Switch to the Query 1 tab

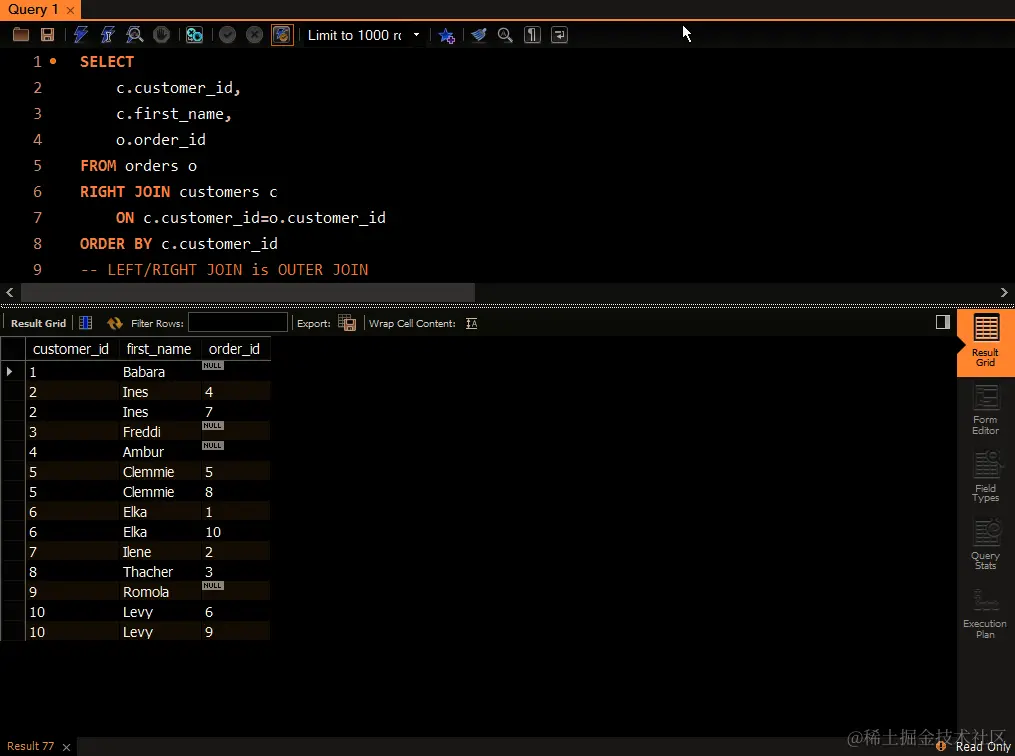point(32,9)
